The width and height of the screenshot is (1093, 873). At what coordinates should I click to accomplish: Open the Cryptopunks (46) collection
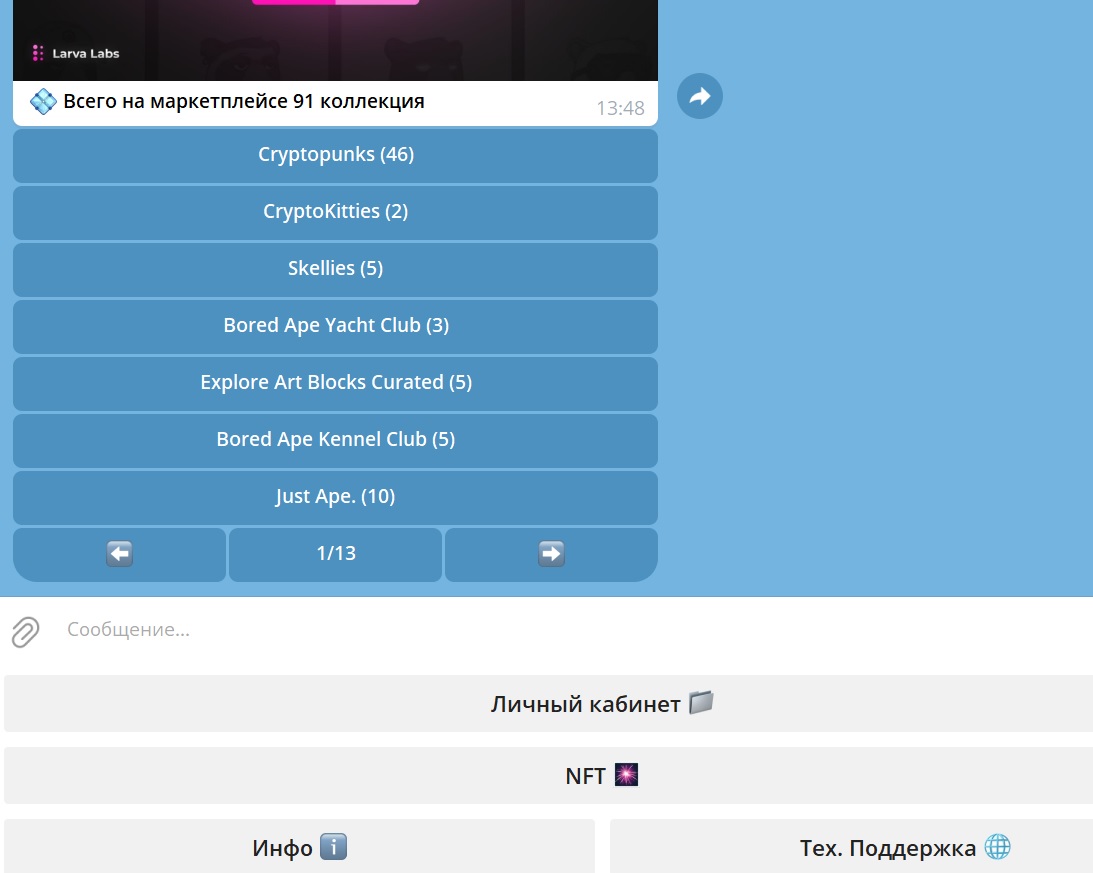tap(335, 155)
